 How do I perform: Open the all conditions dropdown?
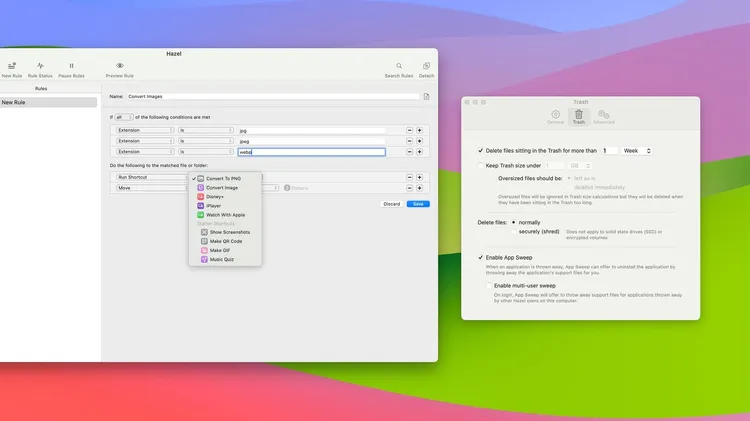124,117
